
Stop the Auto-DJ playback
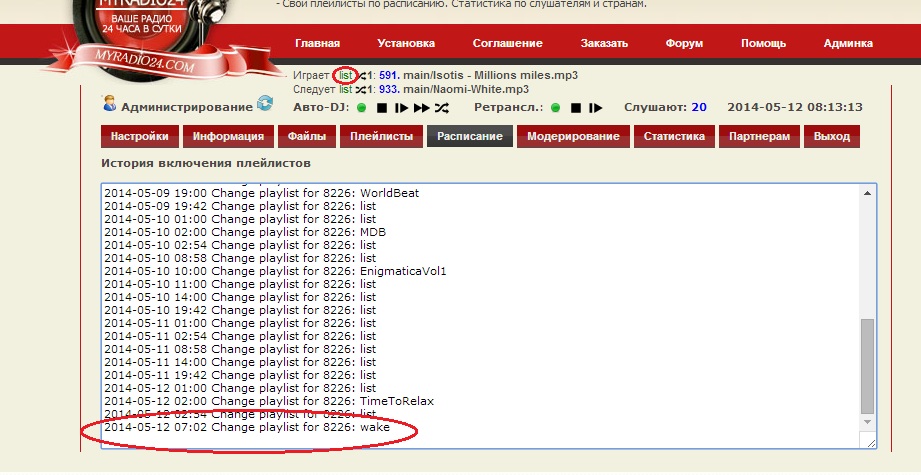coord(382,107)
